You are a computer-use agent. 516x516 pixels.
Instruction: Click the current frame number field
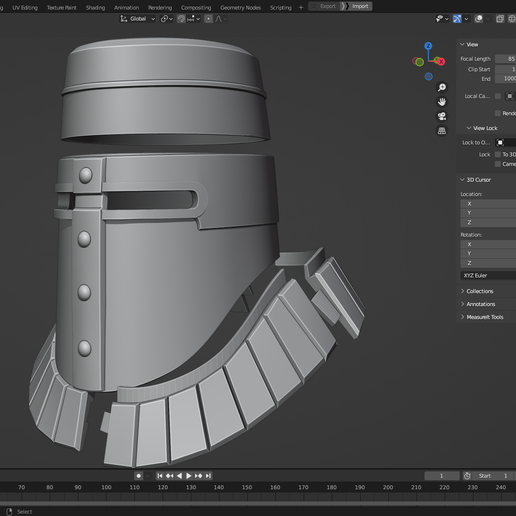pos(442,476)
